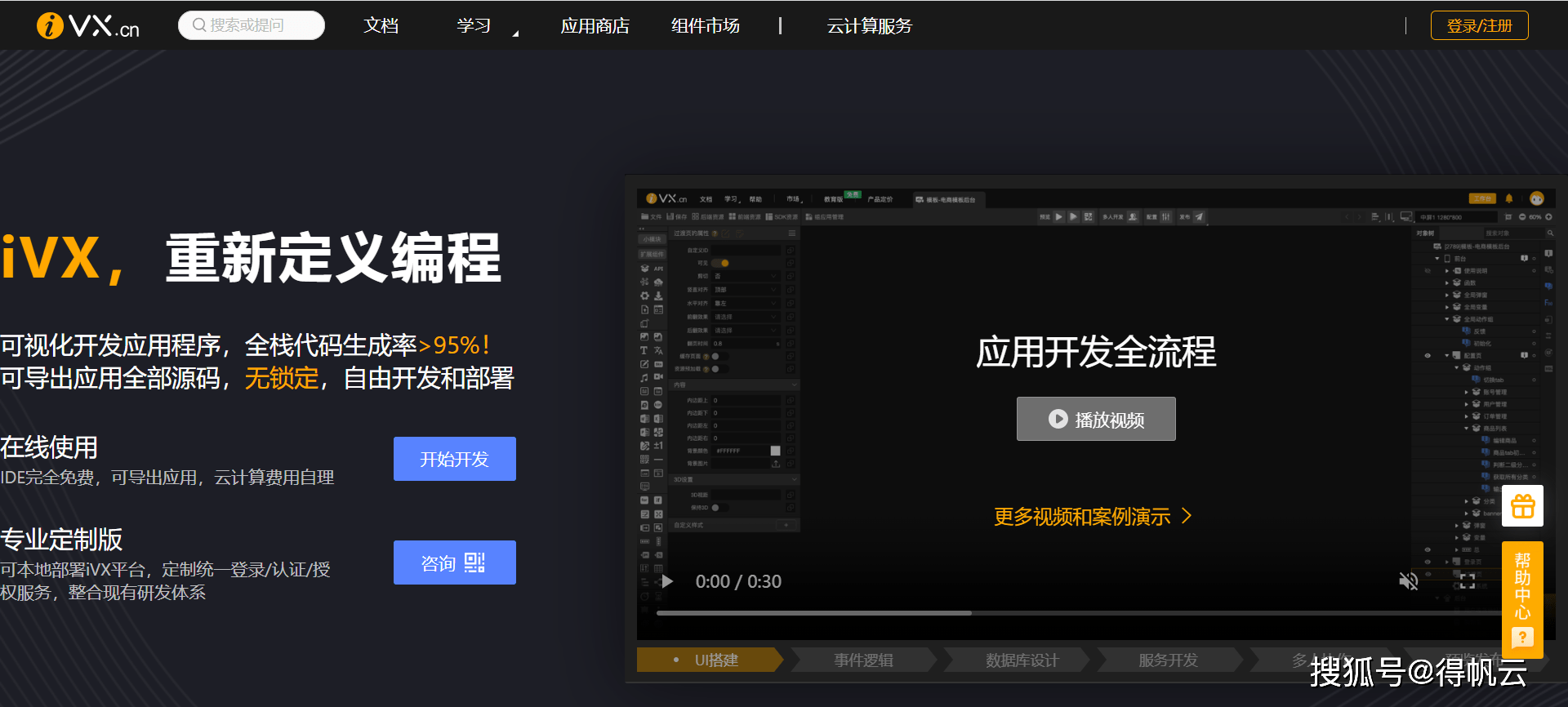Image resolution: width=1568 pixels, height=707 pixels.
Task: Unmute the video via speaker icon
Action: click(1408, 581)
